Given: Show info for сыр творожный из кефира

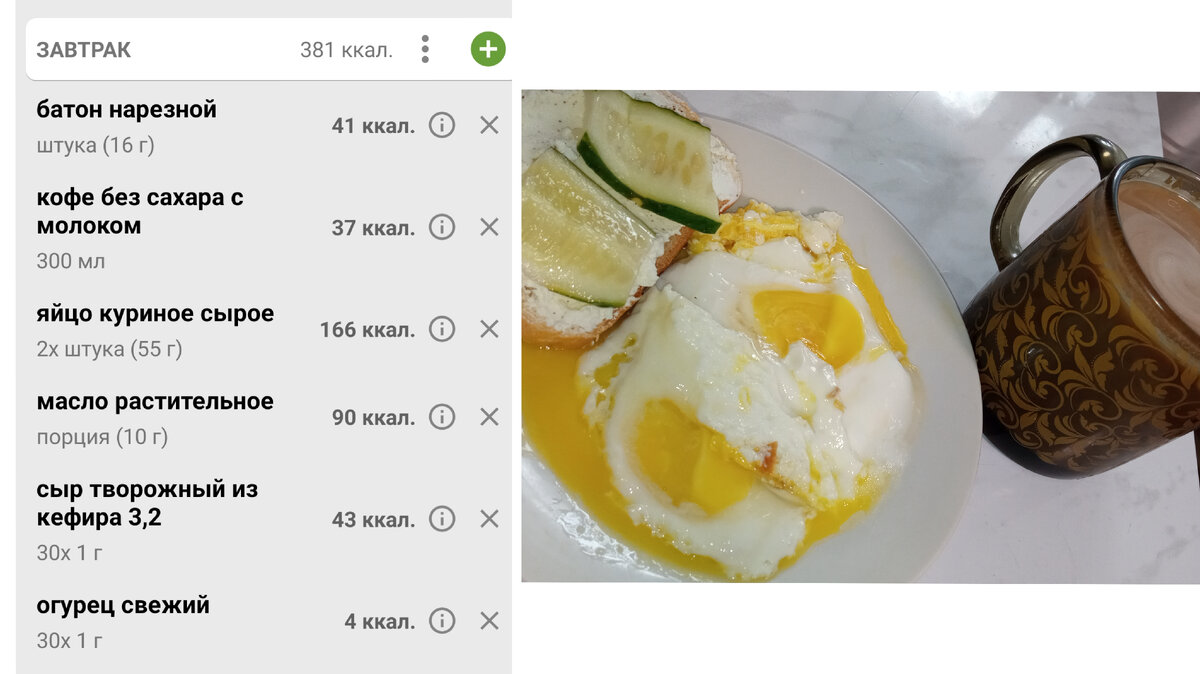Looking at the screenshot, I should coord(442,519).
